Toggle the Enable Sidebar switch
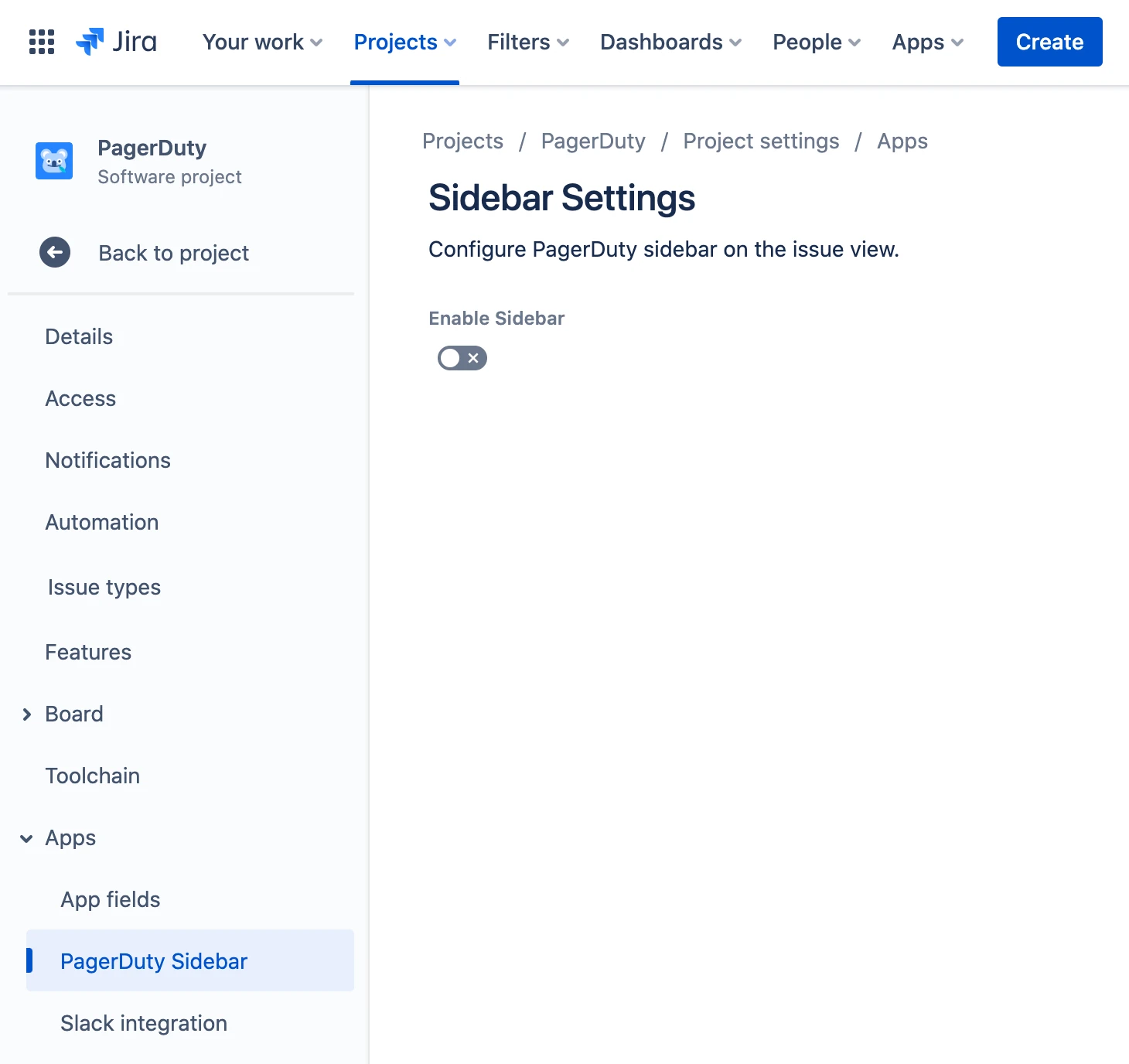 pos(462,358)
